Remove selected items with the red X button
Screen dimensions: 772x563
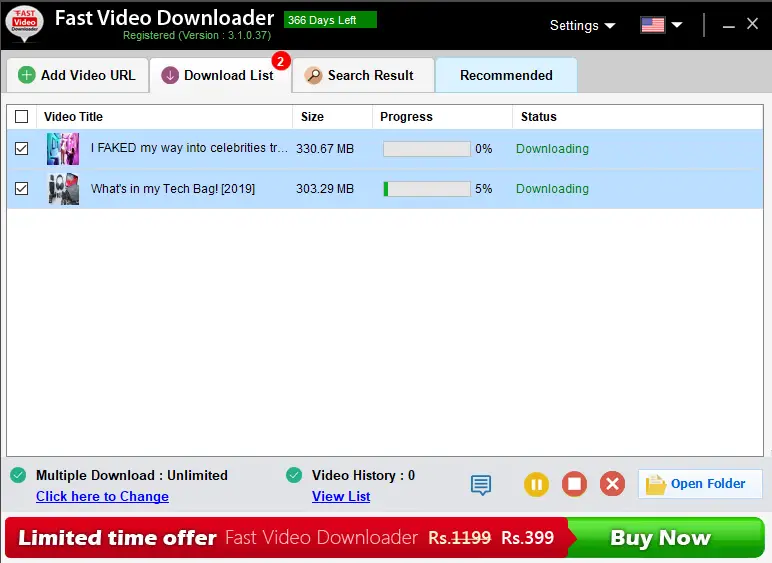tap(612, 484)
